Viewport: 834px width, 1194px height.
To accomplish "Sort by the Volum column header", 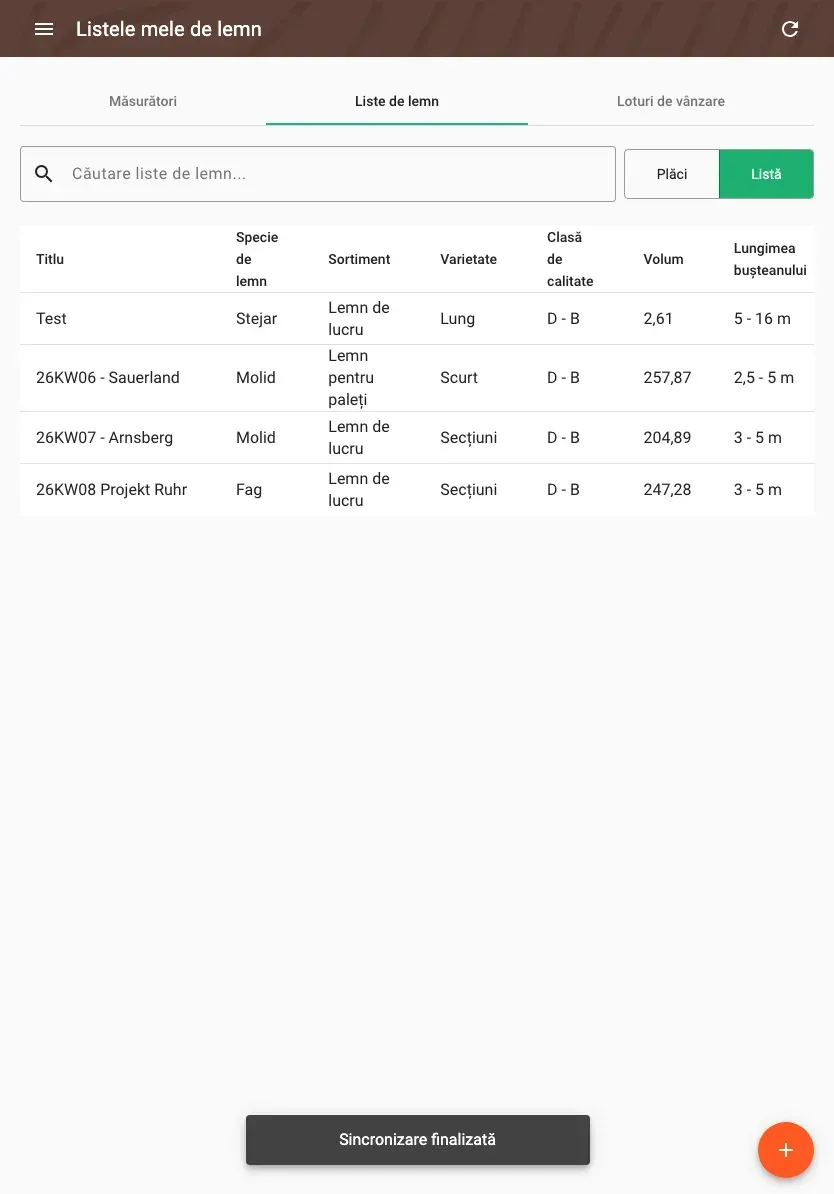I will coord(663,259).
